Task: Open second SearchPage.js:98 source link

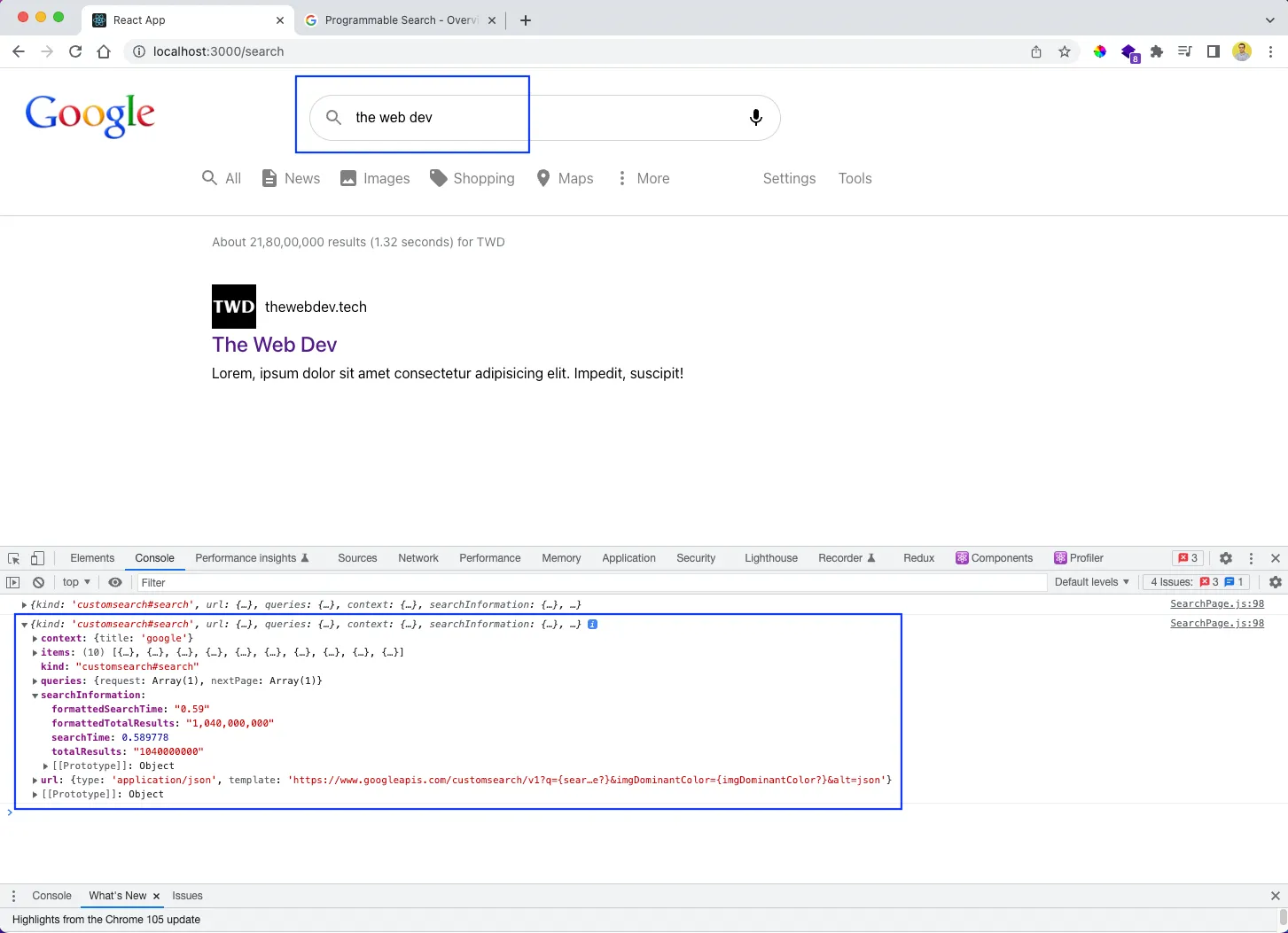Action: 1217,624
